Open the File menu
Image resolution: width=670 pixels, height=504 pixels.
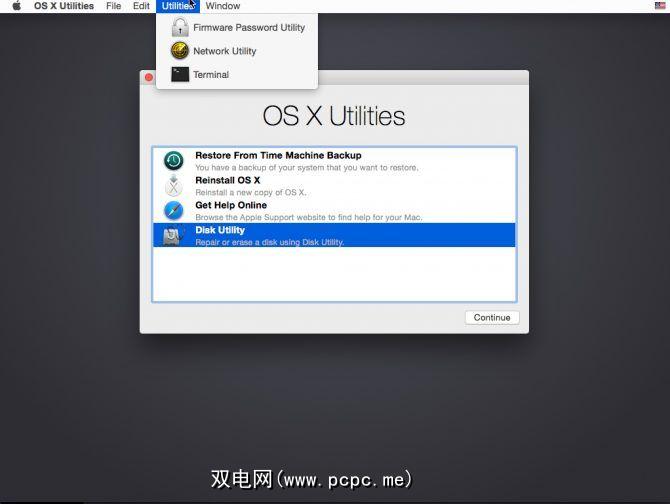[114, 6]
